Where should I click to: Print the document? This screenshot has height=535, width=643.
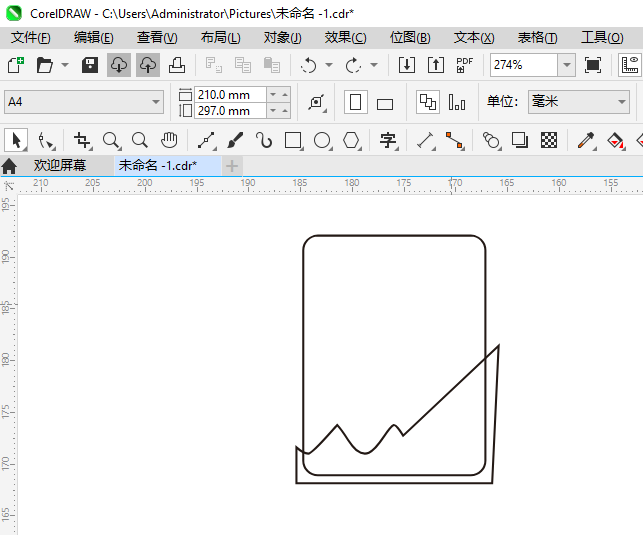pyautogui.click(x=177, y=65)
